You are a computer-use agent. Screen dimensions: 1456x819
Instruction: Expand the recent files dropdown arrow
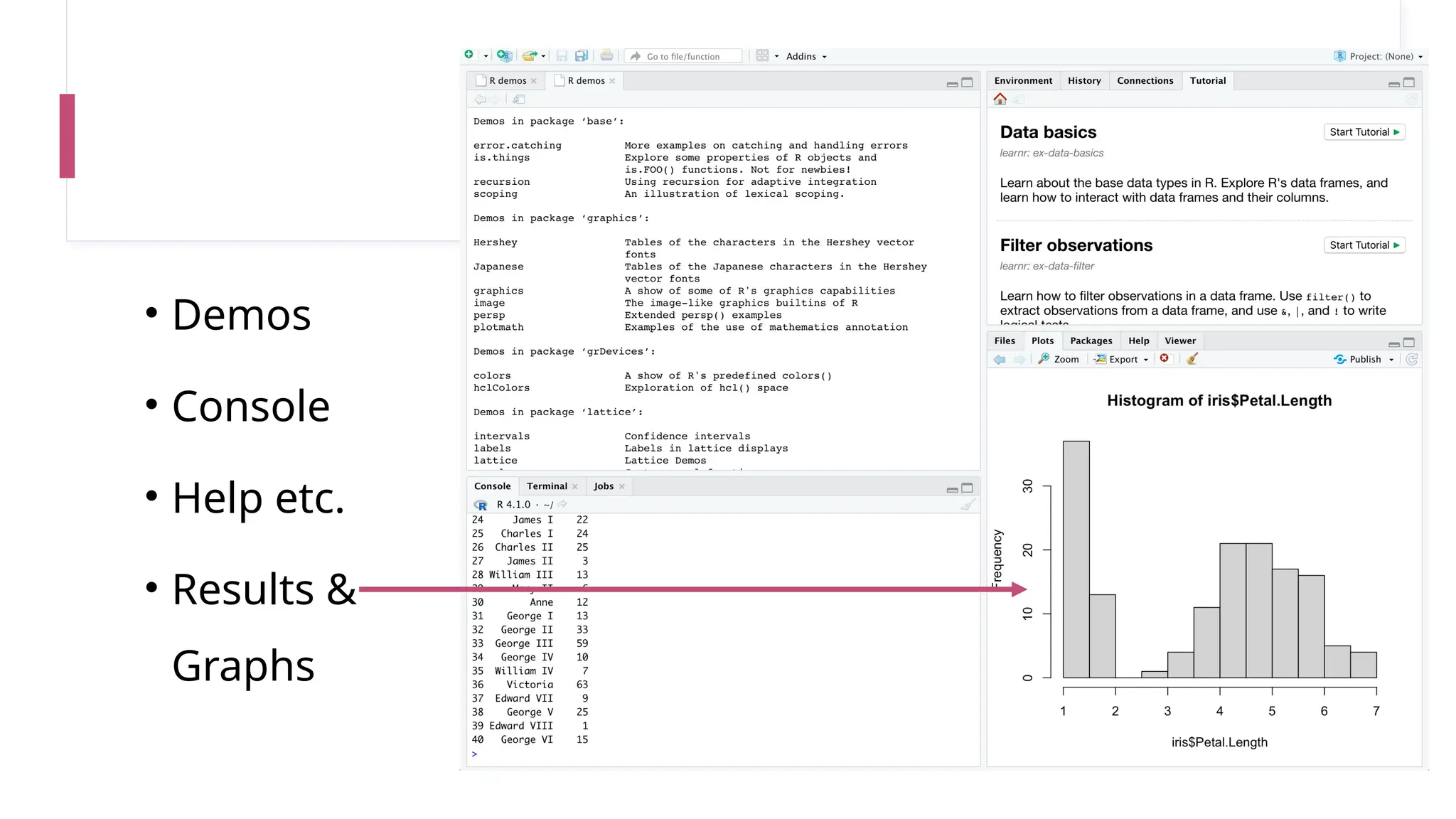click(x=544, y=56)
